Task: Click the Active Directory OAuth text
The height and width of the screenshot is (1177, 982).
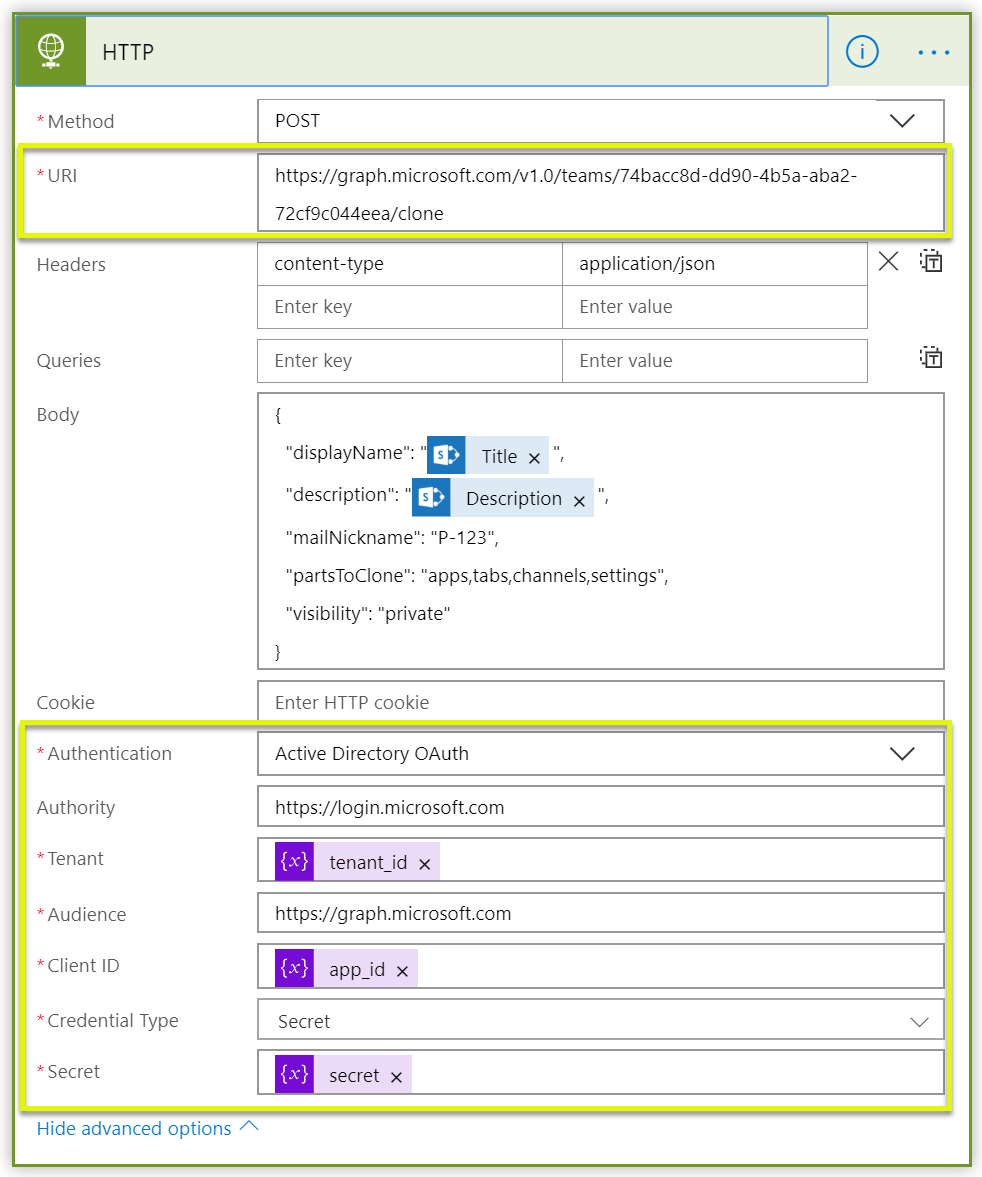Action: pos(372,754)
